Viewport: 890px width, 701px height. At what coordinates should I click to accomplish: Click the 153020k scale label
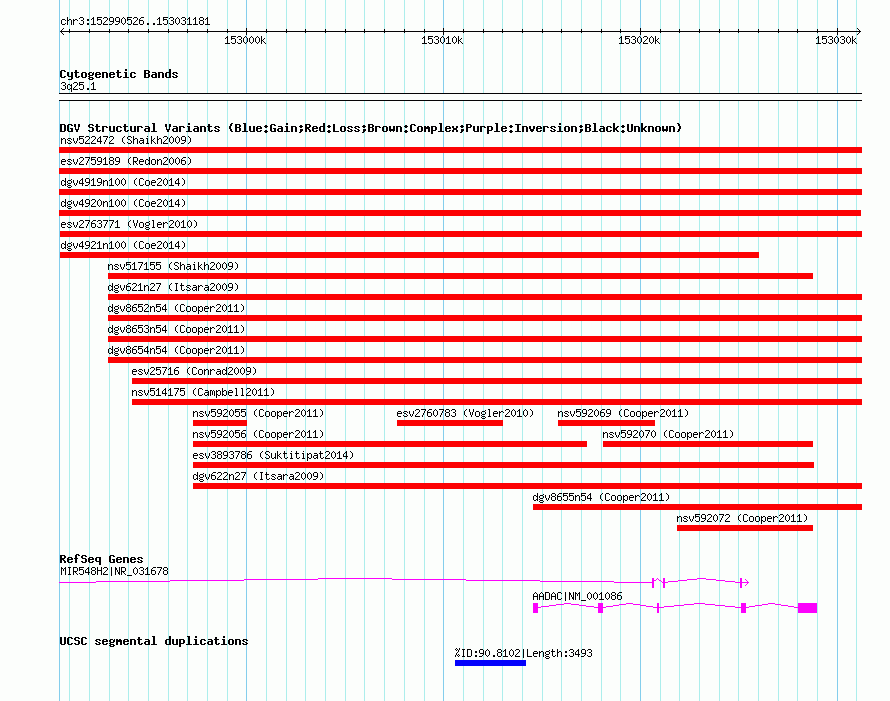pyautogui.click(x=639, y=40)
